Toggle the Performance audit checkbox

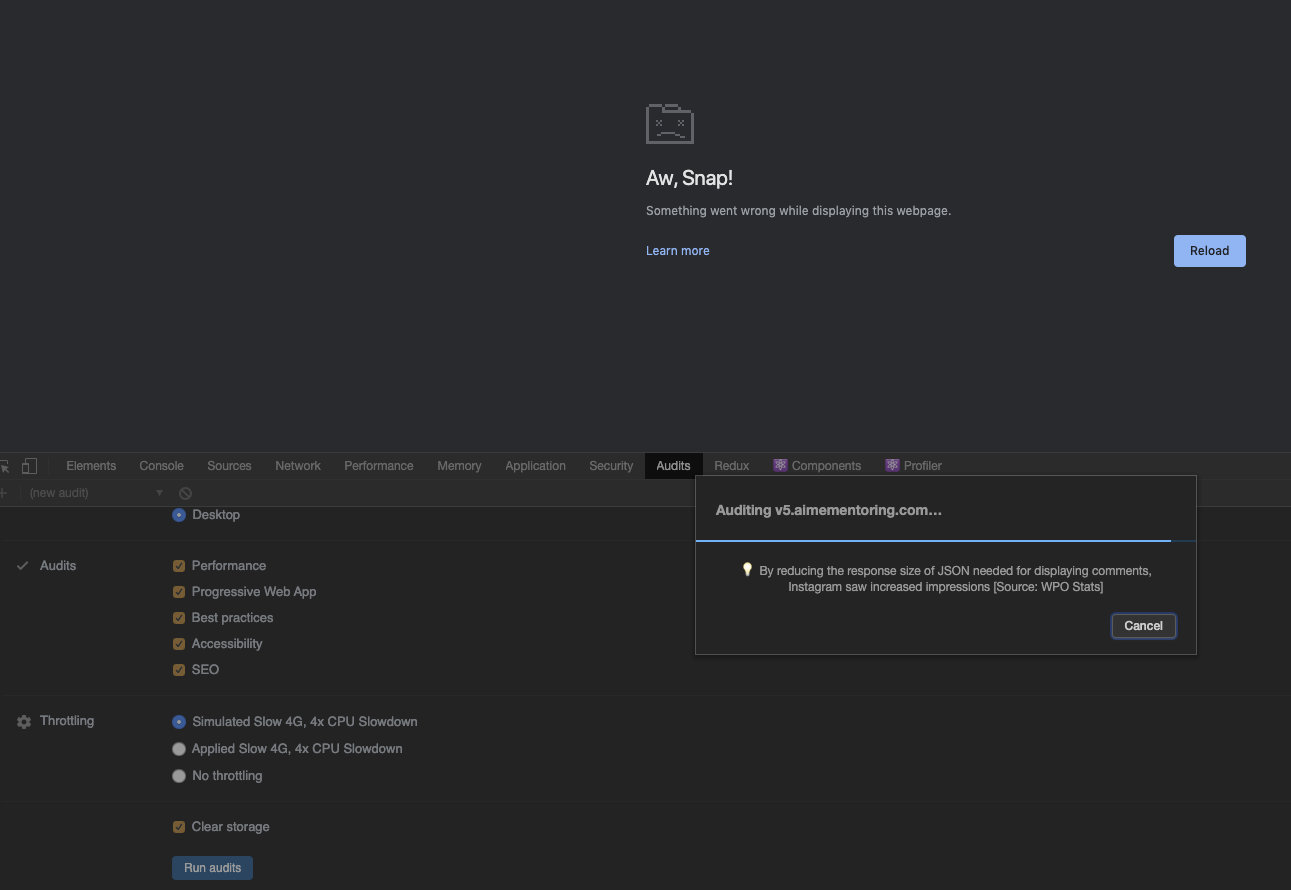pyautogui.click(x=179, y=566)
